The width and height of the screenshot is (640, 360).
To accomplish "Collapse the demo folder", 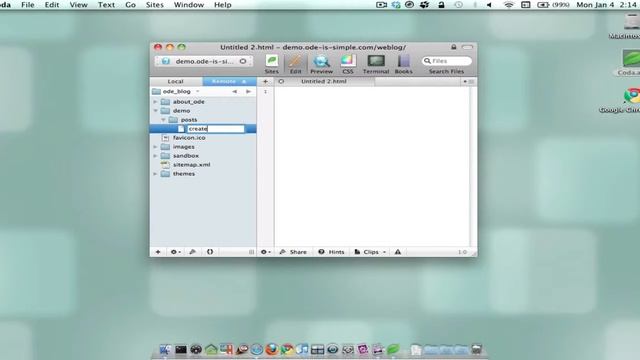I will pos(155,111).
